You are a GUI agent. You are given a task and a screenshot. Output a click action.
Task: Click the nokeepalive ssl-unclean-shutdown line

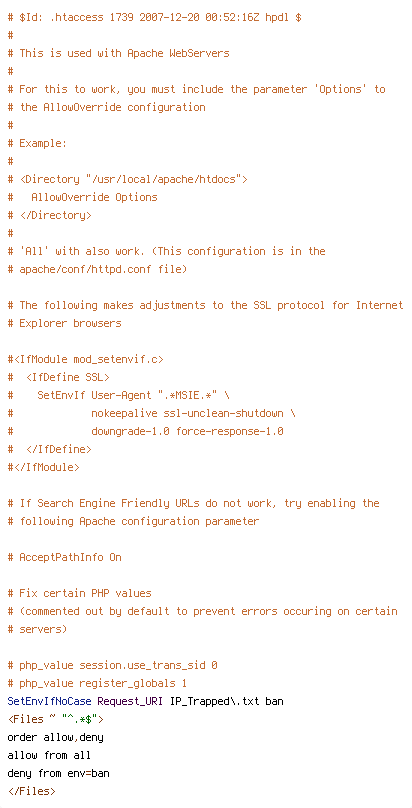(x=151, y=413)
